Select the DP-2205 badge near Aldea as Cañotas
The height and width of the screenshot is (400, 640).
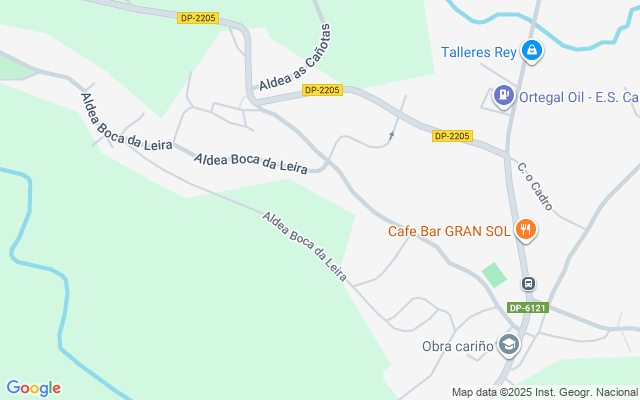click(322, 90)
